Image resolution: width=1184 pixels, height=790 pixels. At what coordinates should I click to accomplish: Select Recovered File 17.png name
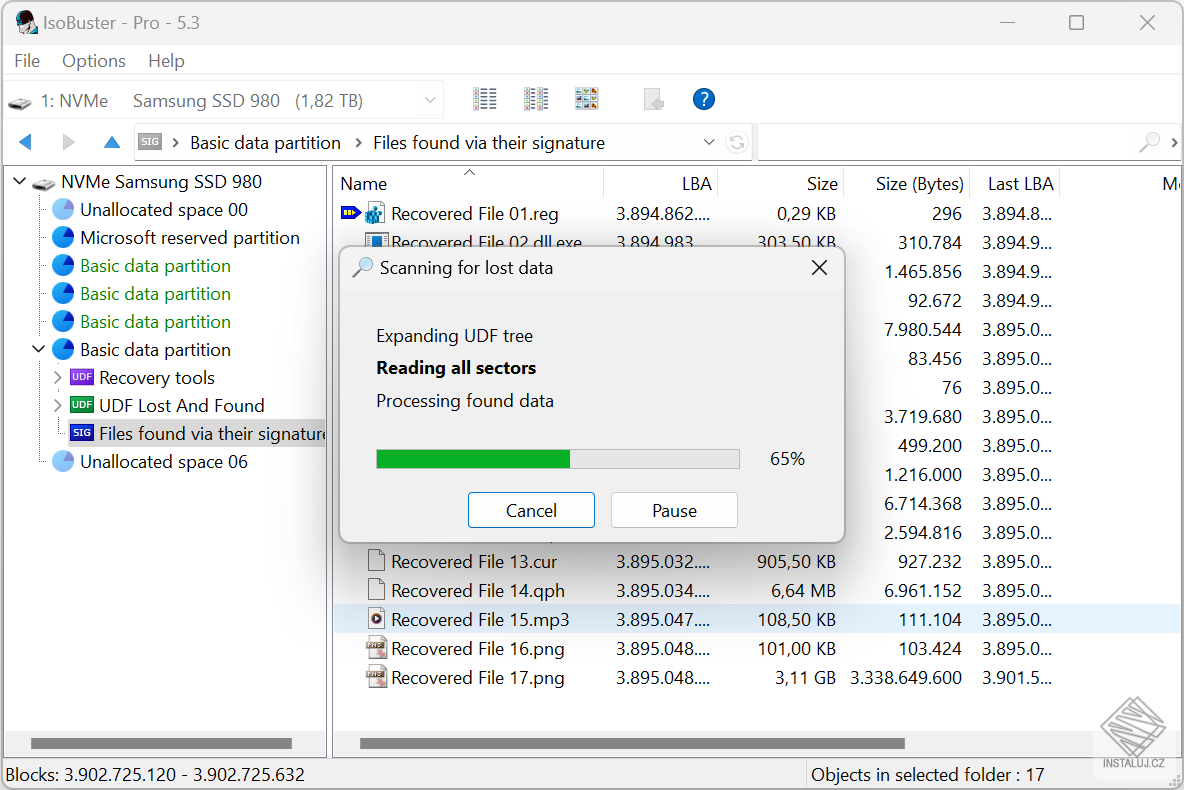point(478,677)
